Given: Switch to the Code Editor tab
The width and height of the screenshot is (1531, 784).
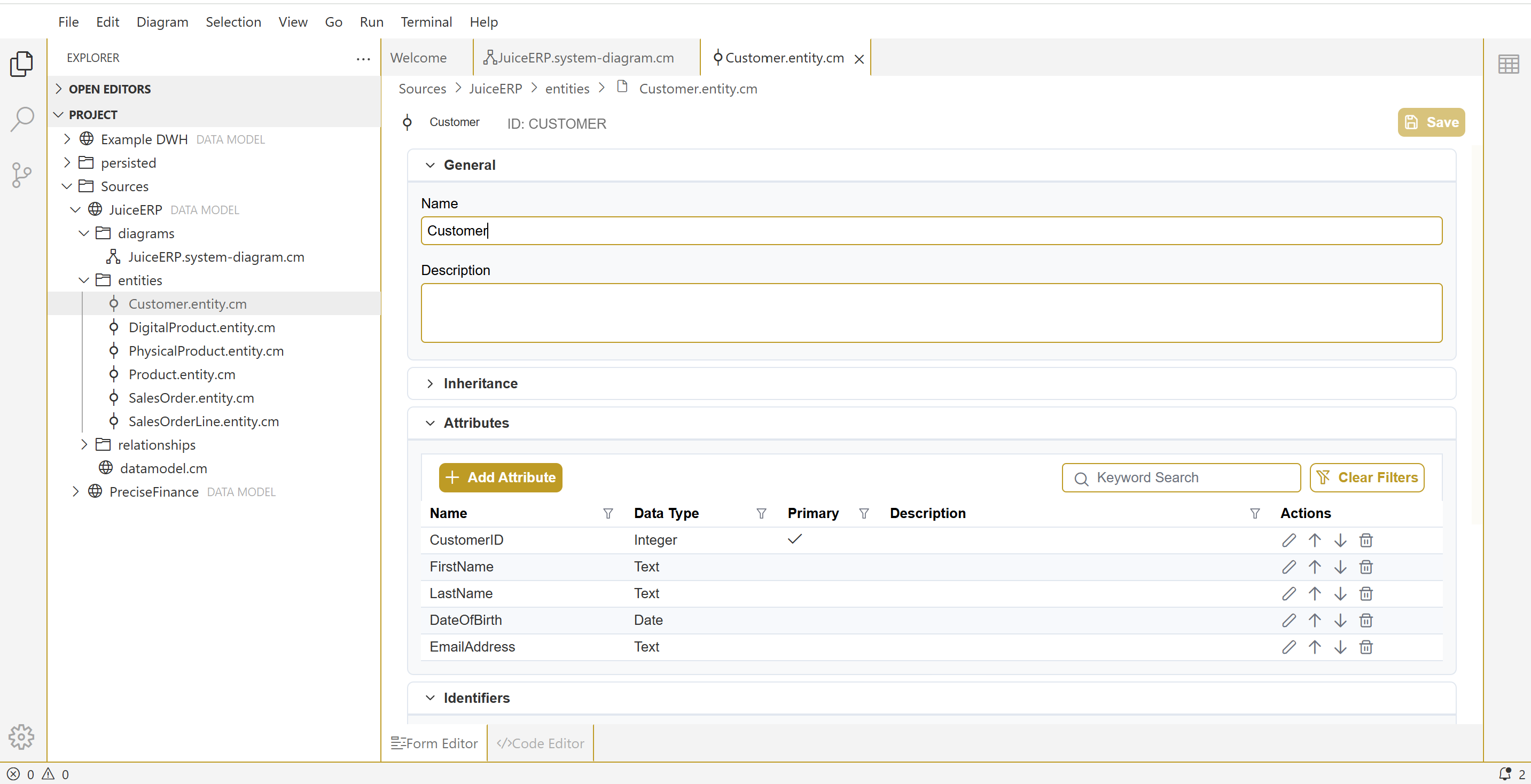Looking at the screenshot, I should tap(540, 743).
